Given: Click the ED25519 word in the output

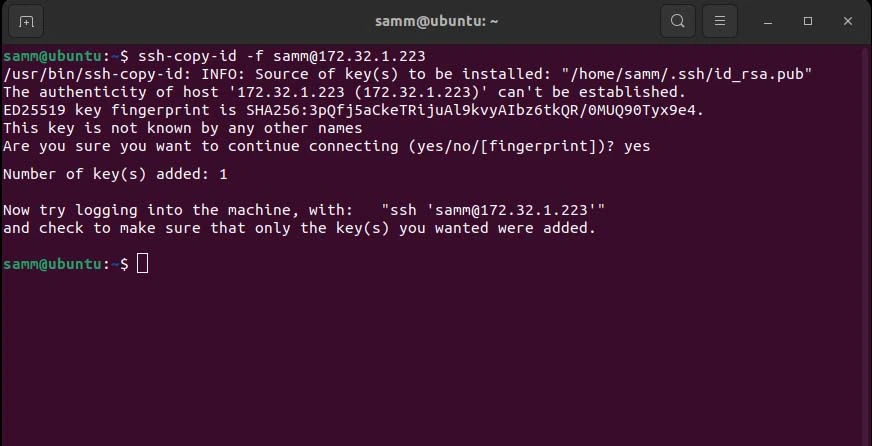Looking at the screenshot, I should (x=34, y=110).
